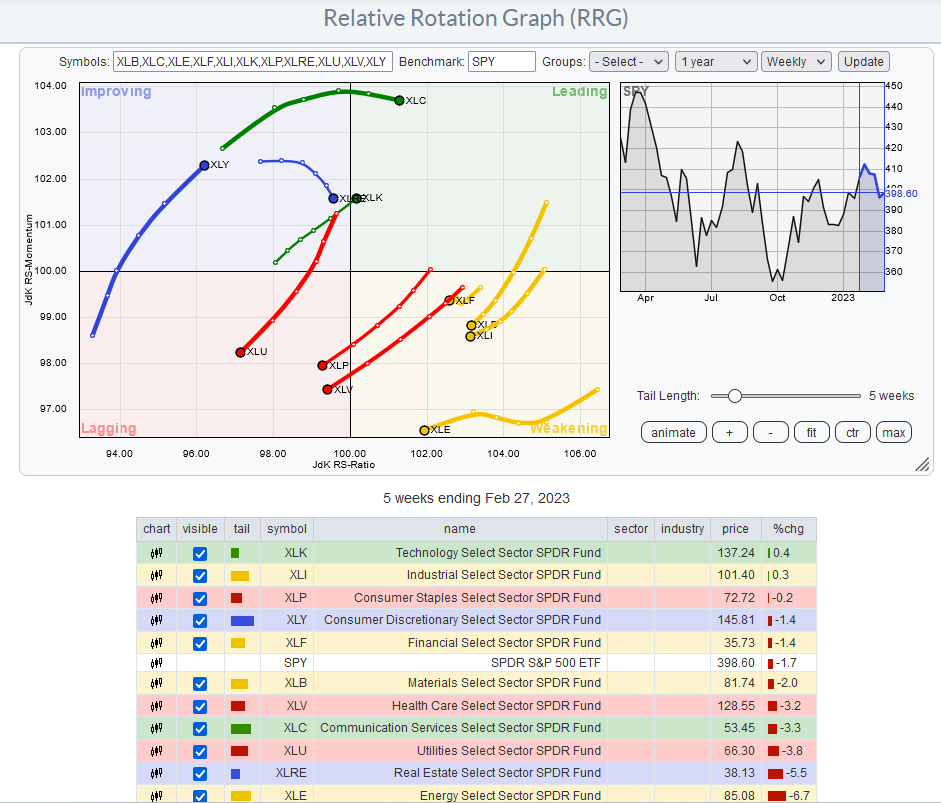Open the candlestick chart icon for XLK
Image resolution: width=941 pixels, height=803 pixels.
coord(157,553)
